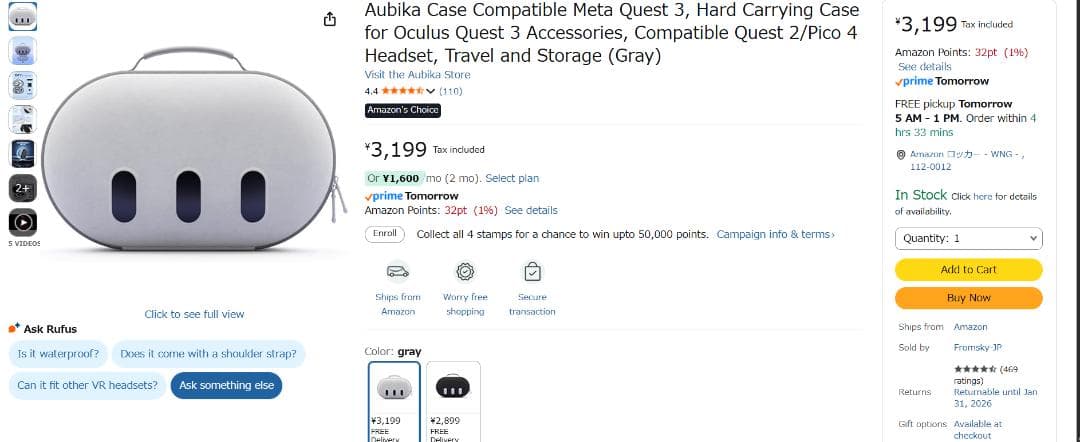Screen dimensions: 1080x442
Task: Click the first product thumbnail image
Action: pos(22,15)
